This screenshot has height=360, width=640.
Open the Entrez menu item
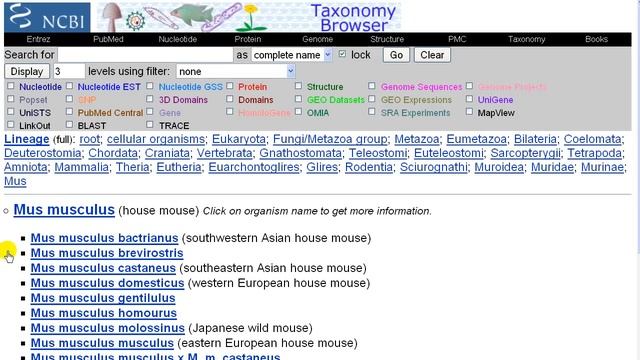click(38, 39)
